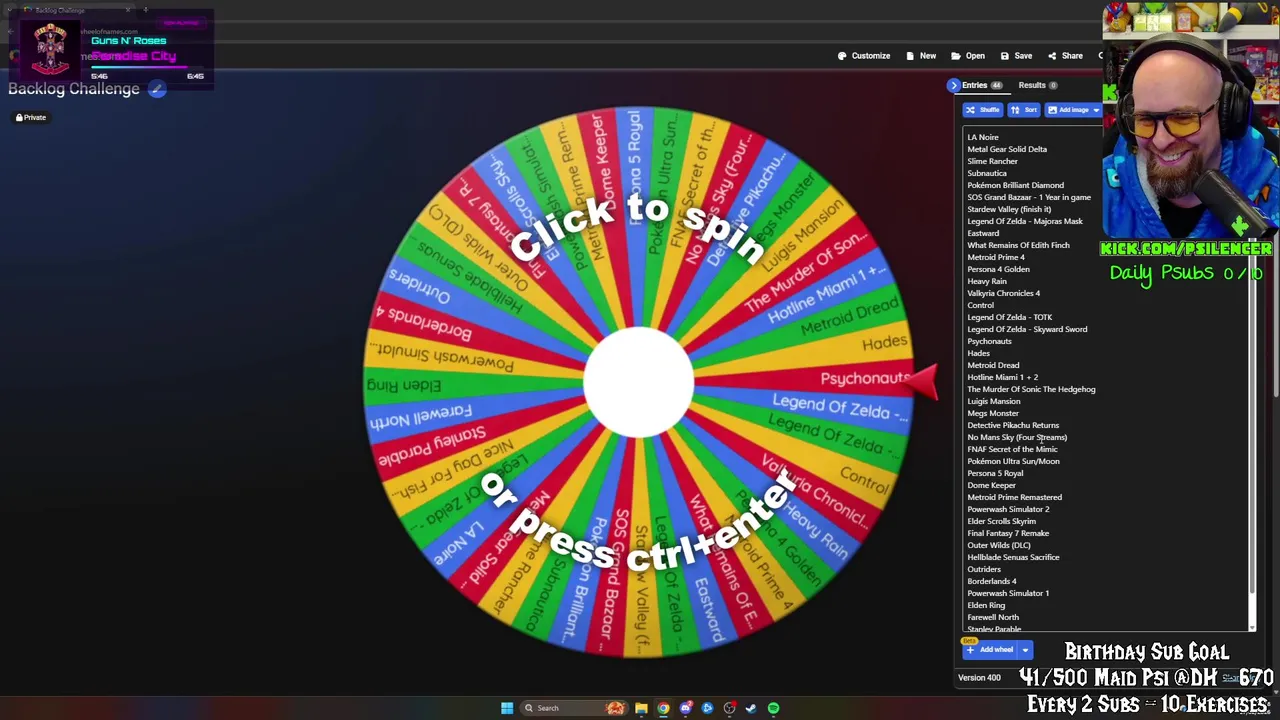Screen dimensions: 1280x720
Task: Select 'Metroid Prime 4' entry
Action: (996, 257)
